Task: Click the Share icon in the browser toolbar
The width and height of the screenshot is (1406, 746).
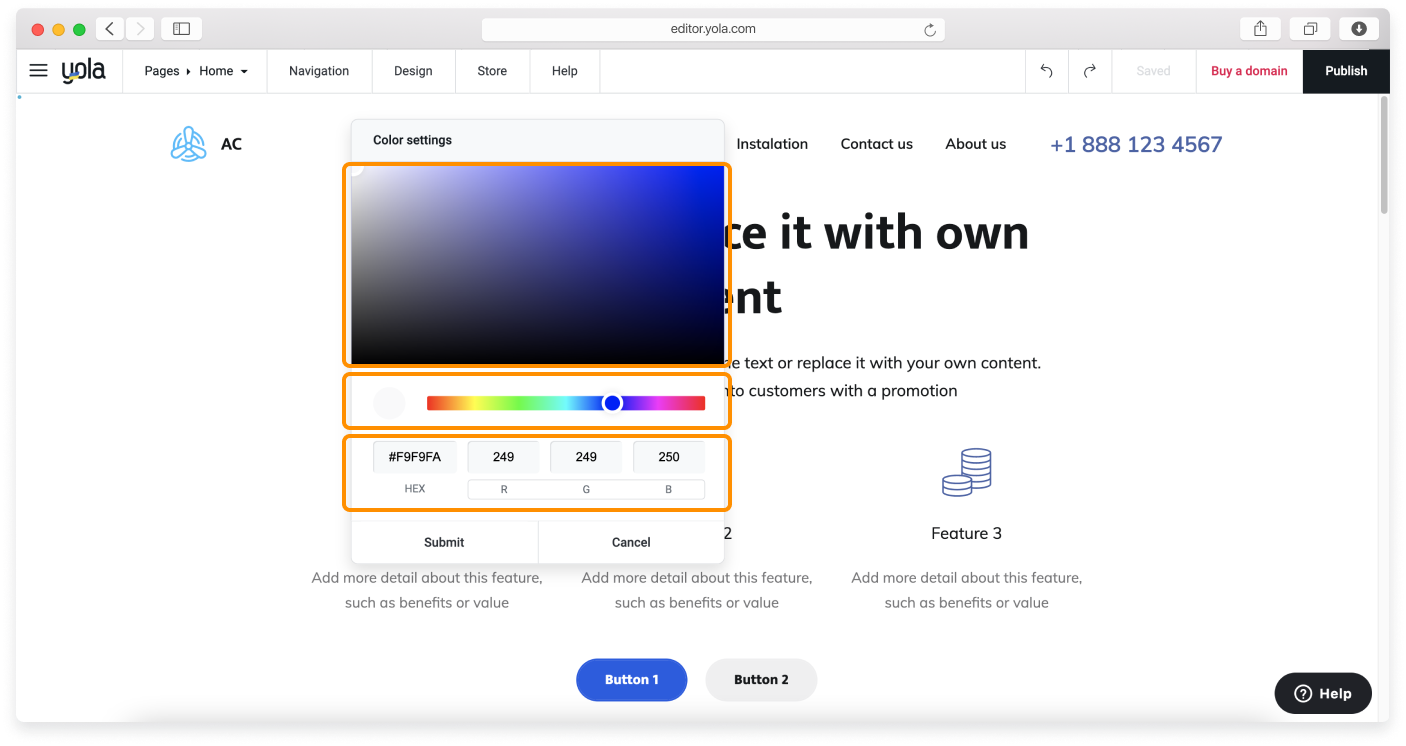Action: 1259,28
